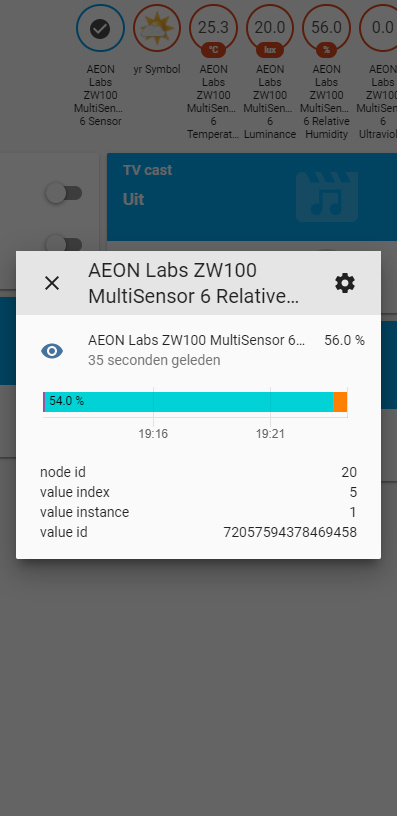
Task: Open the yr Symbol weather badge
Action: [x=157, y=29]
